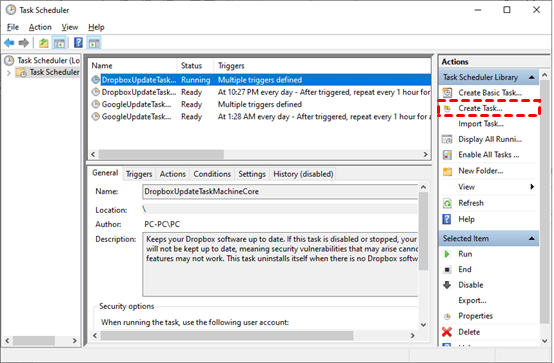Click the Author value PC-PC\PC
The width and height of the screenshot is (554, 363).
pos(162,224)
